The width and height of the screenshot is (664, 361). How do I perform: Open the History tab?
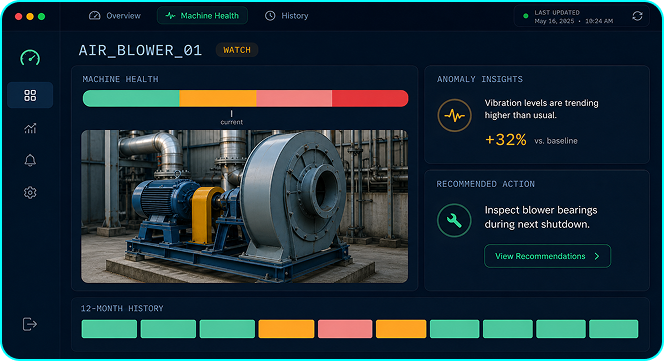pos(287,16)
